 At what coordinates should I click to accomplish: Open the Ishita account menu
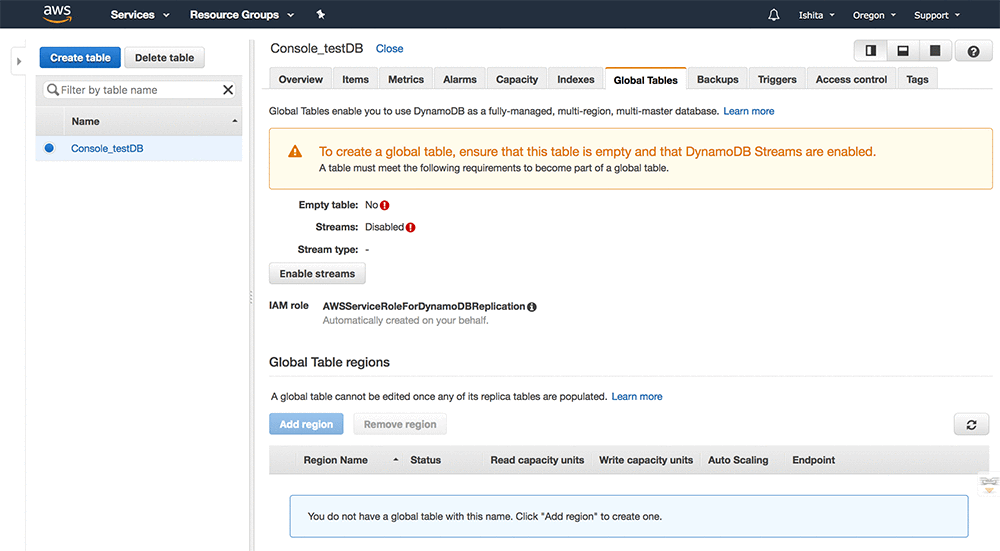(x=816, y=15)
